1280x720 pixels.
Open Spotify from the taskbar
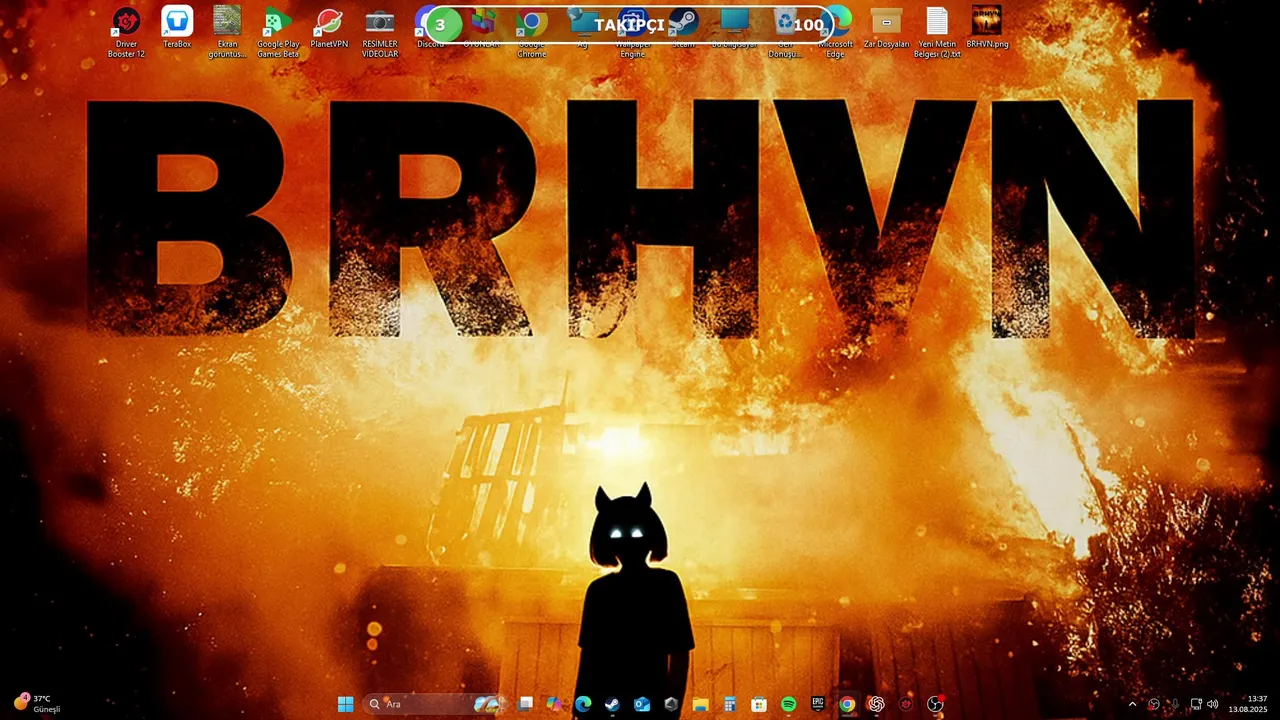(788, 704)
